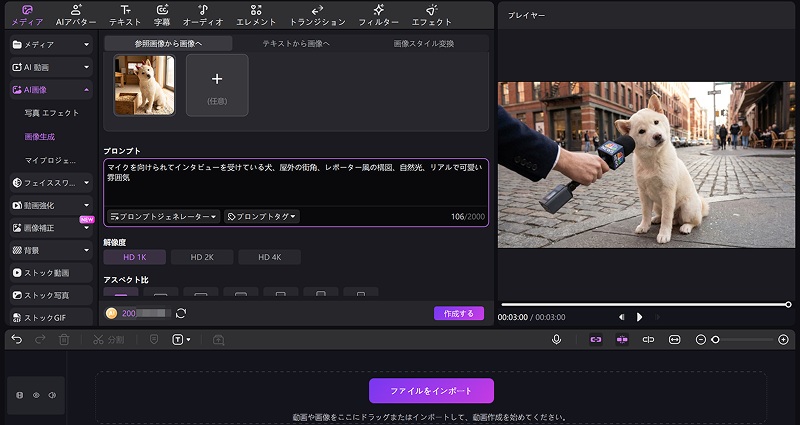Open the arrow next to the T text tool
The height and width of the screenshot is (425, 800).
pyautogui.click(x=189, y=339)
